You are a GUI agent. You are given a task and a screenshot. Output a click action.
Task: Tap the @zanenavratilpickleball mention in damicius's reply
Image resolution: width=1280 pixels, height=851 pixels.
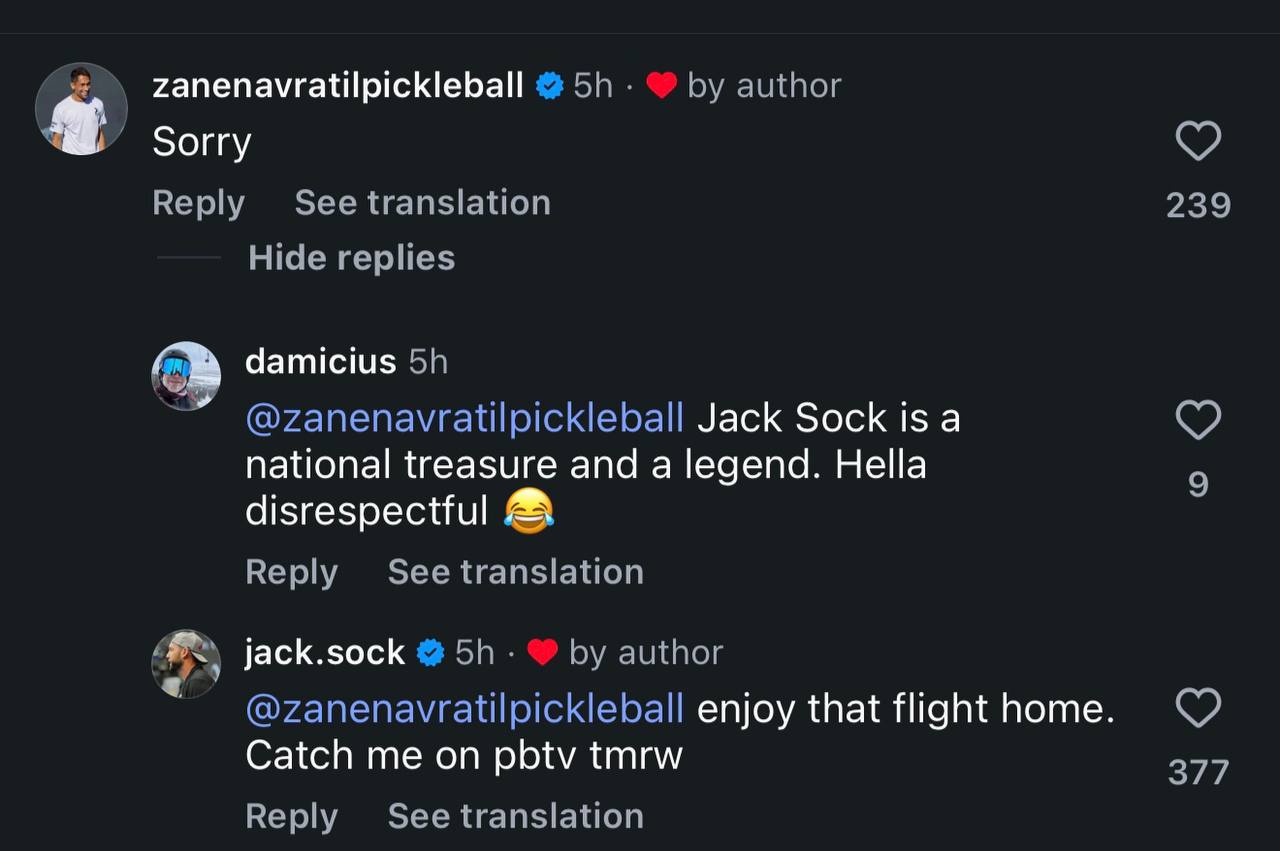tap(465, 418)
